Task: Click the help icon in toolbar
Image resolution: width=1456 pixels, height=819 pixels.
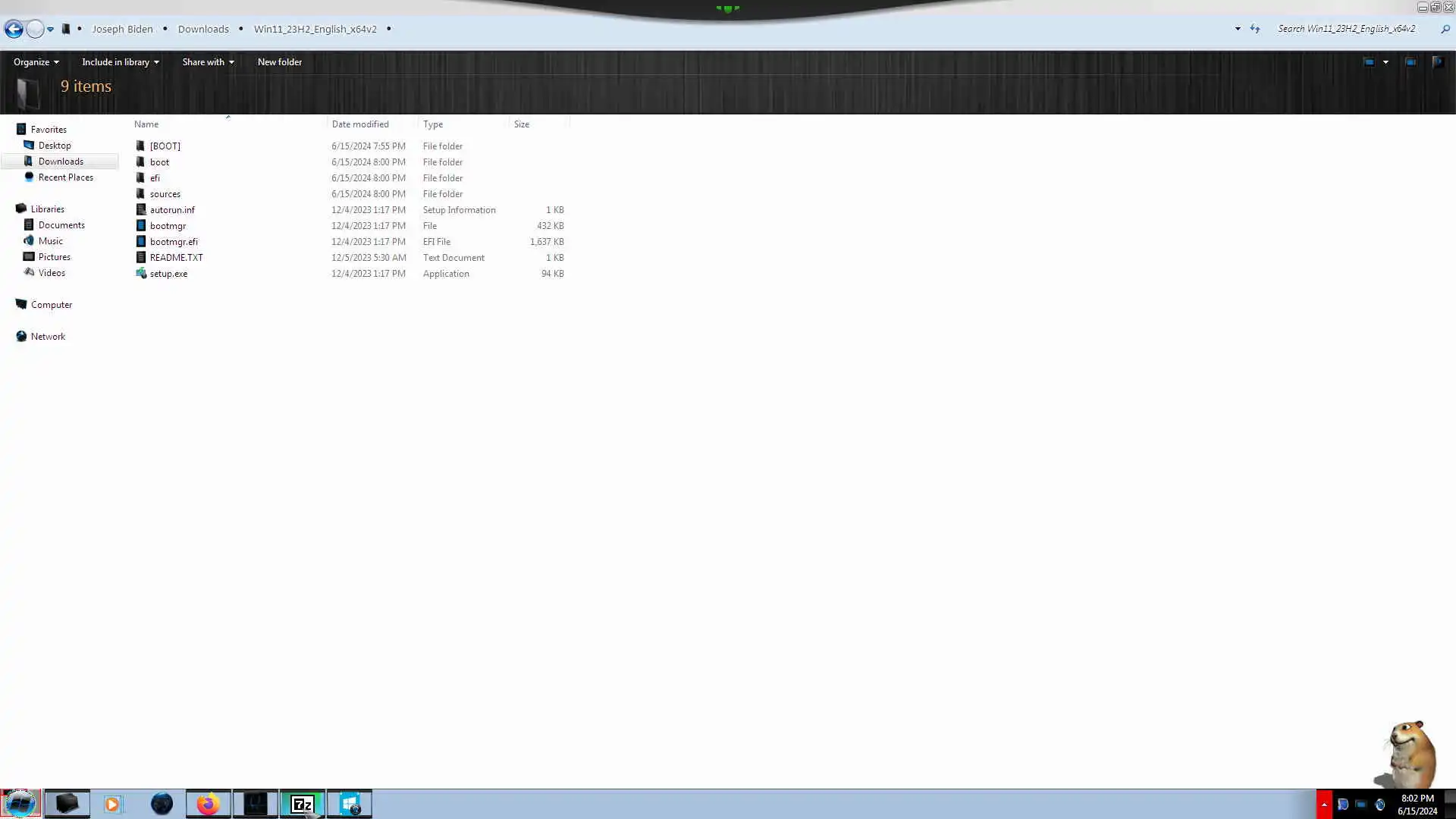Action: pos(1437,62)
